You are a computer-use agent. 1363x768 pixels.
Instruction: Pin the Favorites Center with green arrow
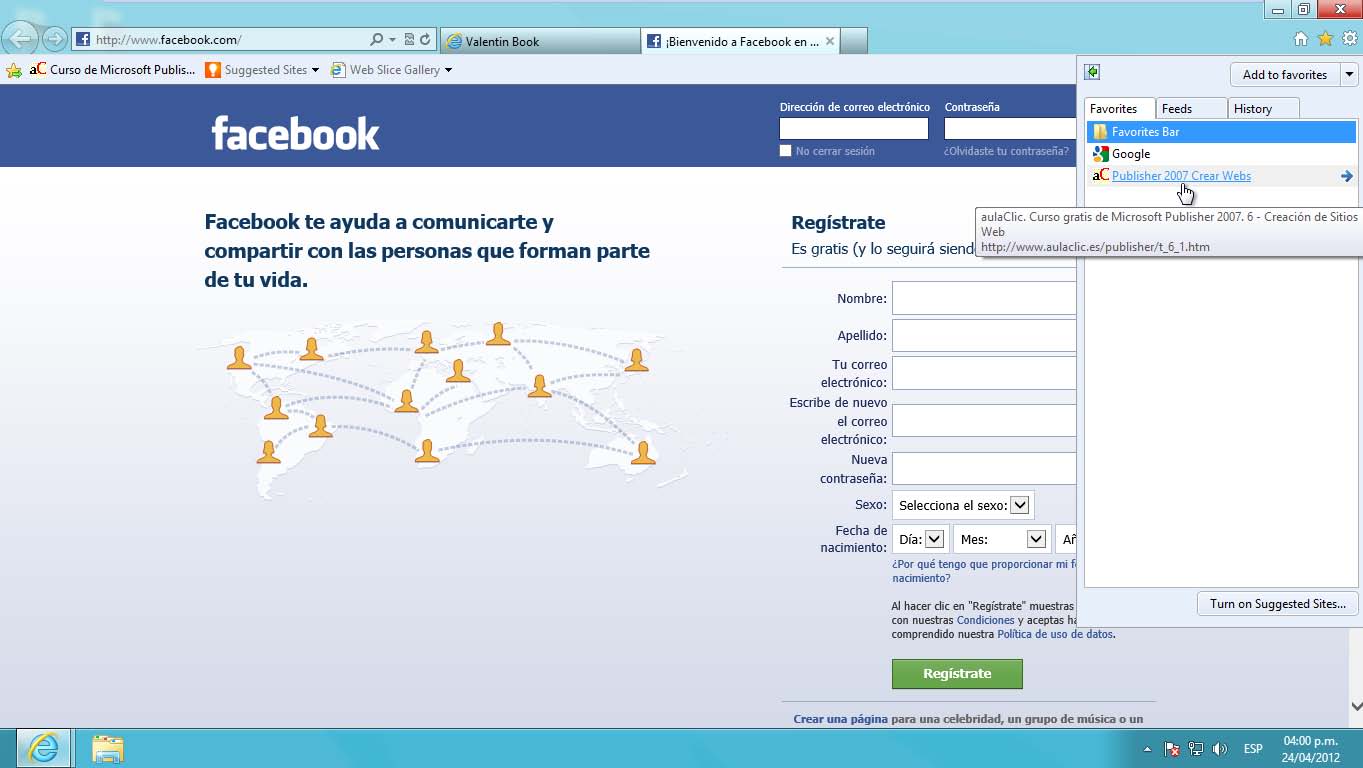[x=1092, y=72]
